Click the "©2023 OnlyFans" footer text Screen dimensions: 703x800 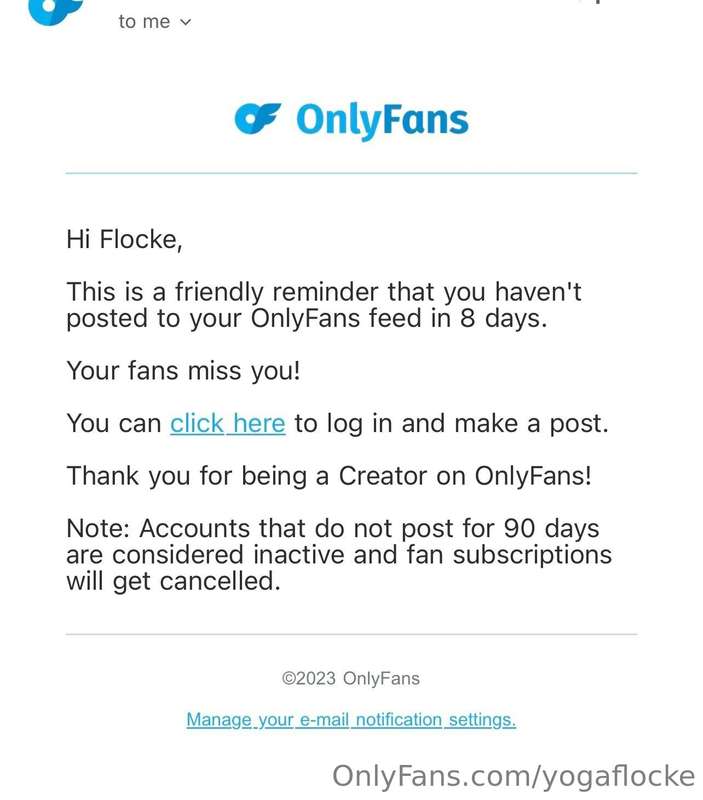pos(351,679)
